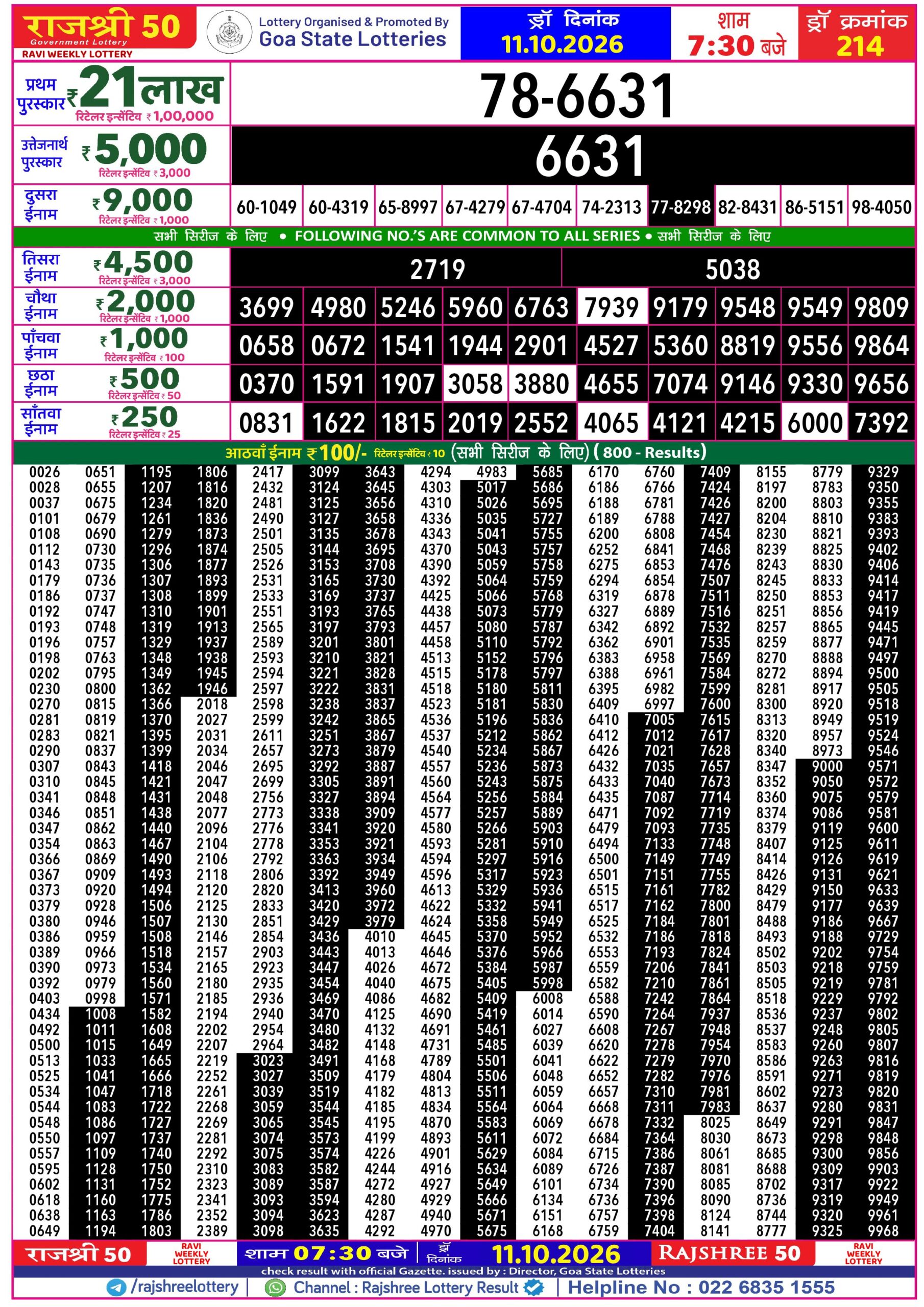The width and height of the screenshot is (924, 1307).
Task: Click the draw date in the blue header box
Action: pyautogui.click(x=562, y=44)
